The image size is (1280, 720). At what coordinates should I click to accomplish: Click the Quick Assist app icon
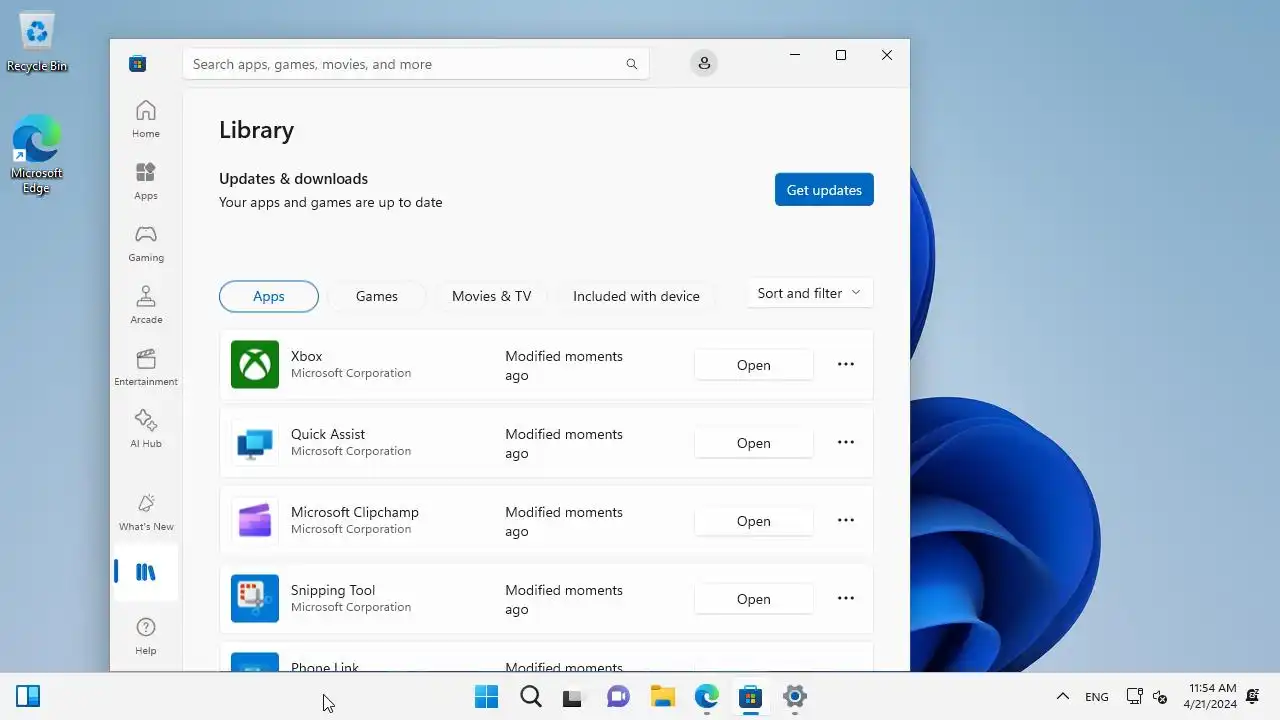point(255,442)
